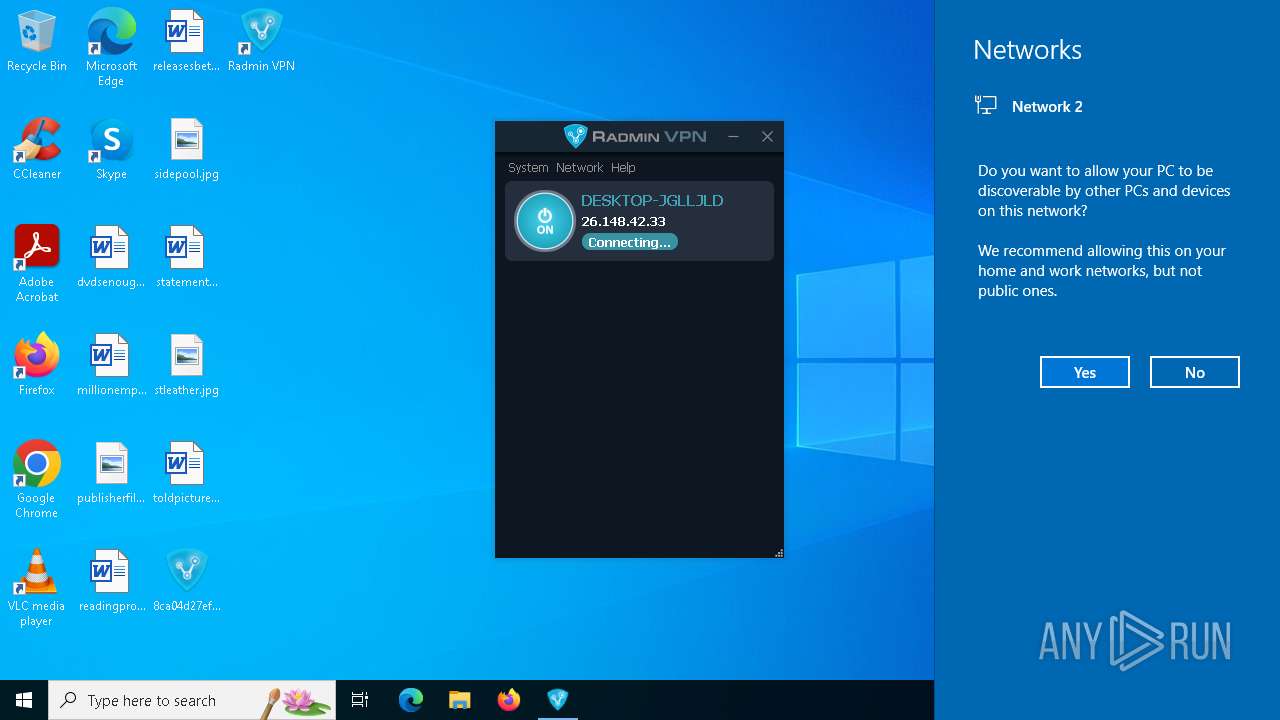The width and height of the screenshot is (1280, 720).
Task: Launch Microsoft Edge from the taskbar
Action: pos(411,700)
